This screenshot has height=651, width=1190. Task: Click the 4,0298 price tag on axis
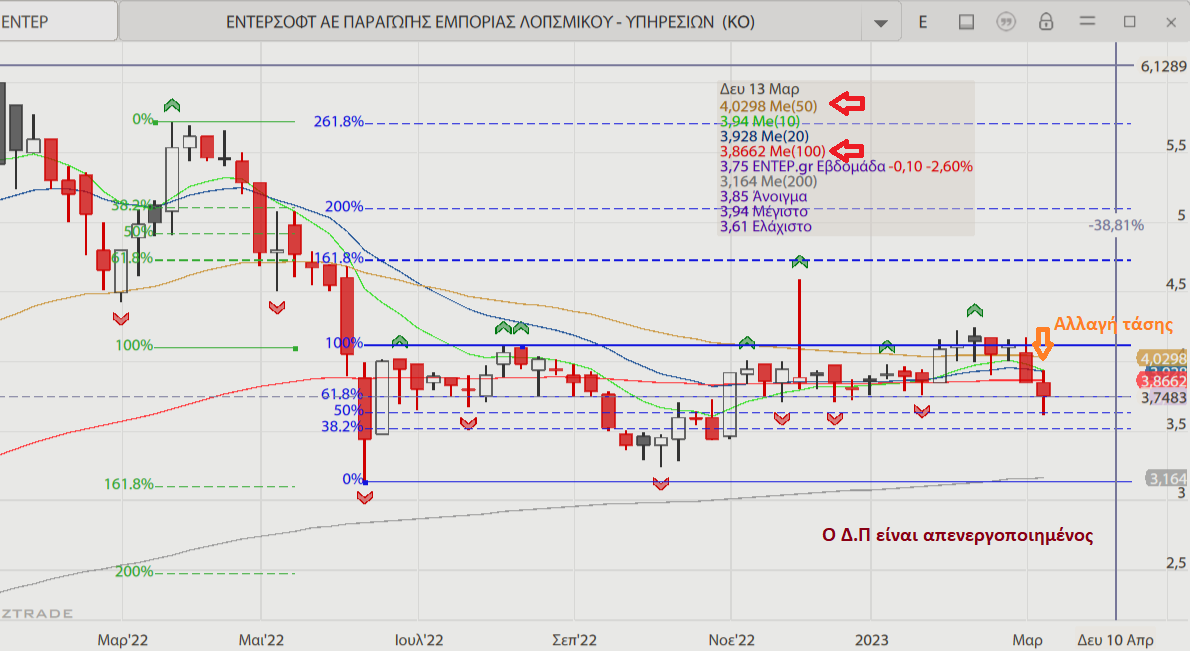[x=1162, y=358]
